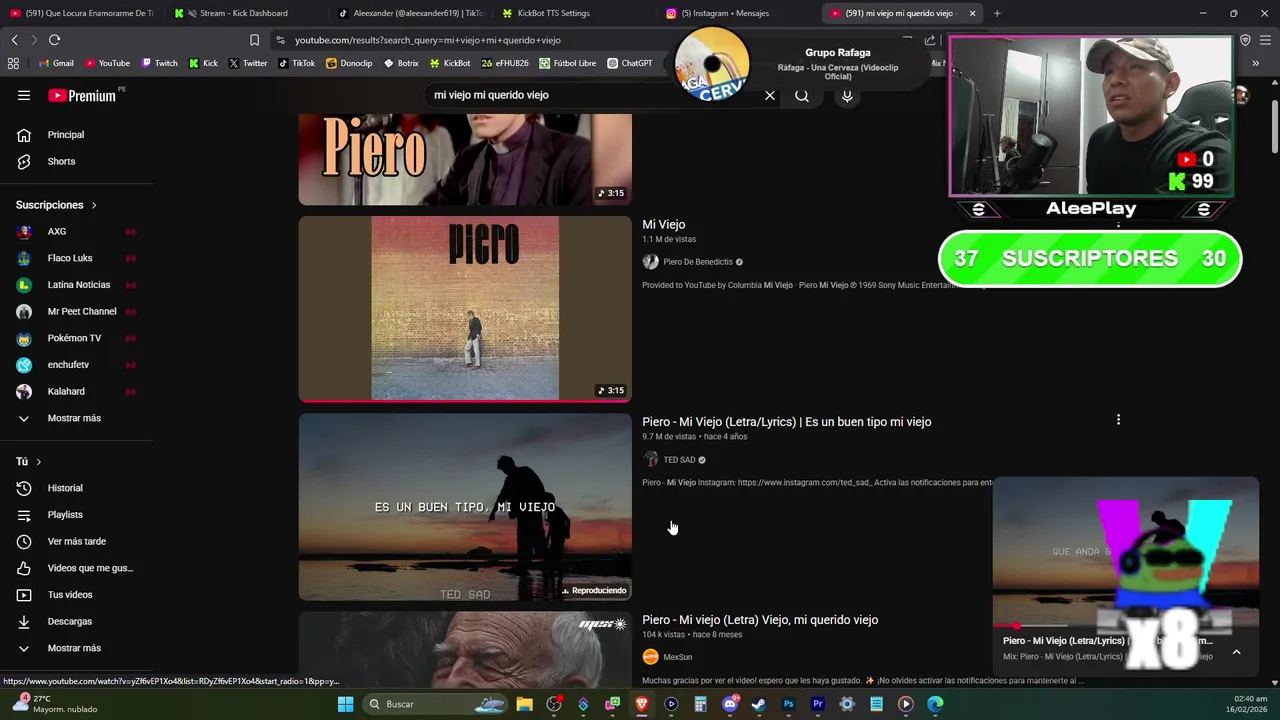Open more options for the TED SAD video

[1118, 420]
